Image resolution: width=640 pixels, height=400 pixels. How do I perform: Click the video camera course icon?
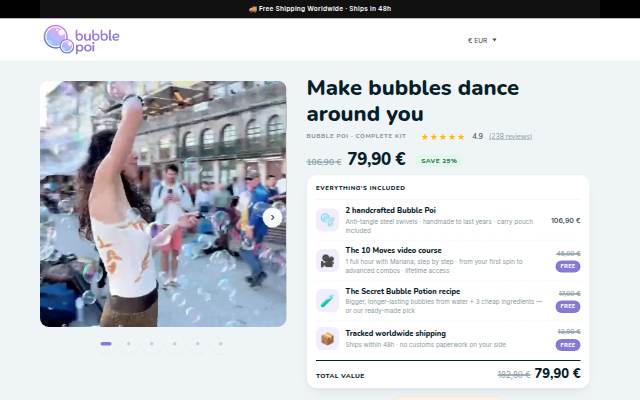(x=327, y=260)
